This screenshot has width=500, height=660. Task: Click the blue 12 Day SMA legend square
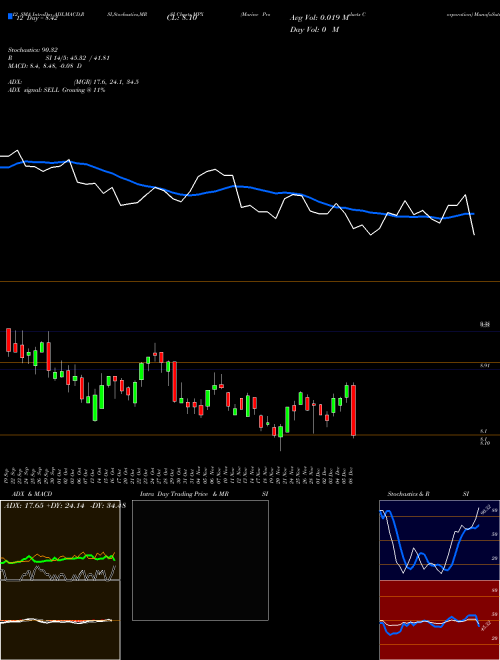(x=11, y=16)
